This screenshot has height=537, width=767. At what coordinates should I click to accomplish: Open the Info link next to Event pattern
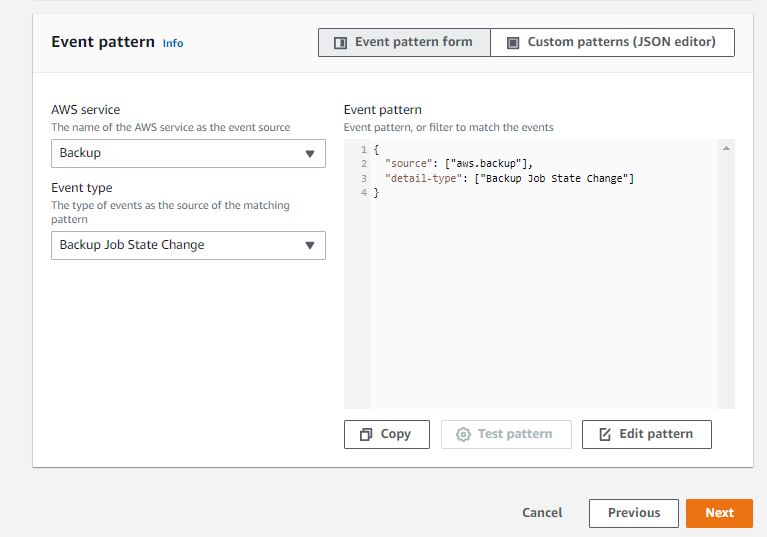[x=173, y=43]
